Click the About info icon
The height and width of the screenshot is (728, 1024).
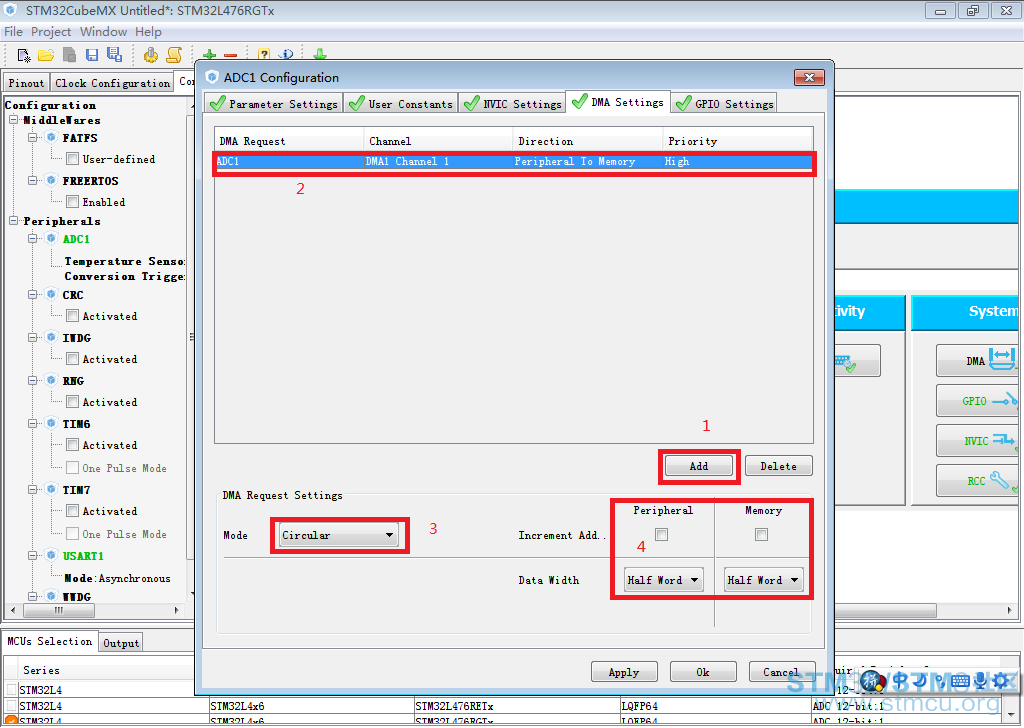(x=286, y=55)
